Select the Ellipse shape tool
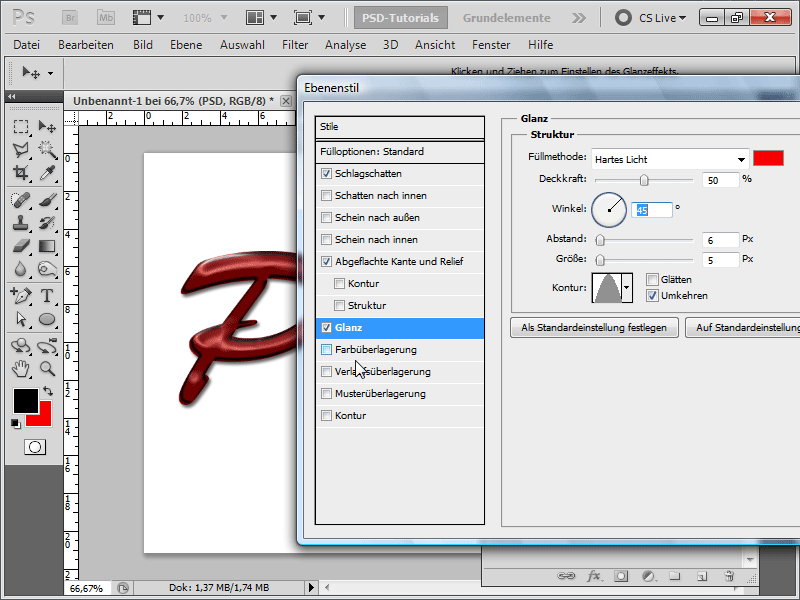 (x=47, y=319)
